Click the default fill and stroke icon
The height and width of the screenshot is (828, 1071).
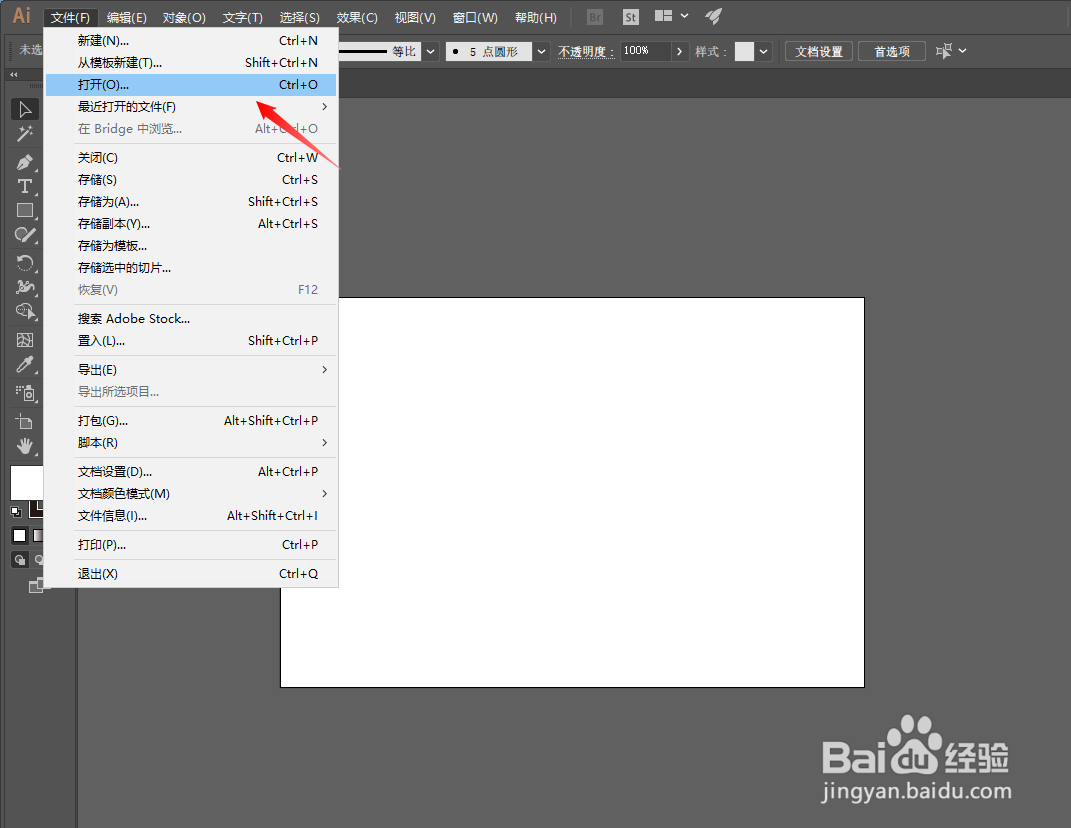click(x=16, y=511)
